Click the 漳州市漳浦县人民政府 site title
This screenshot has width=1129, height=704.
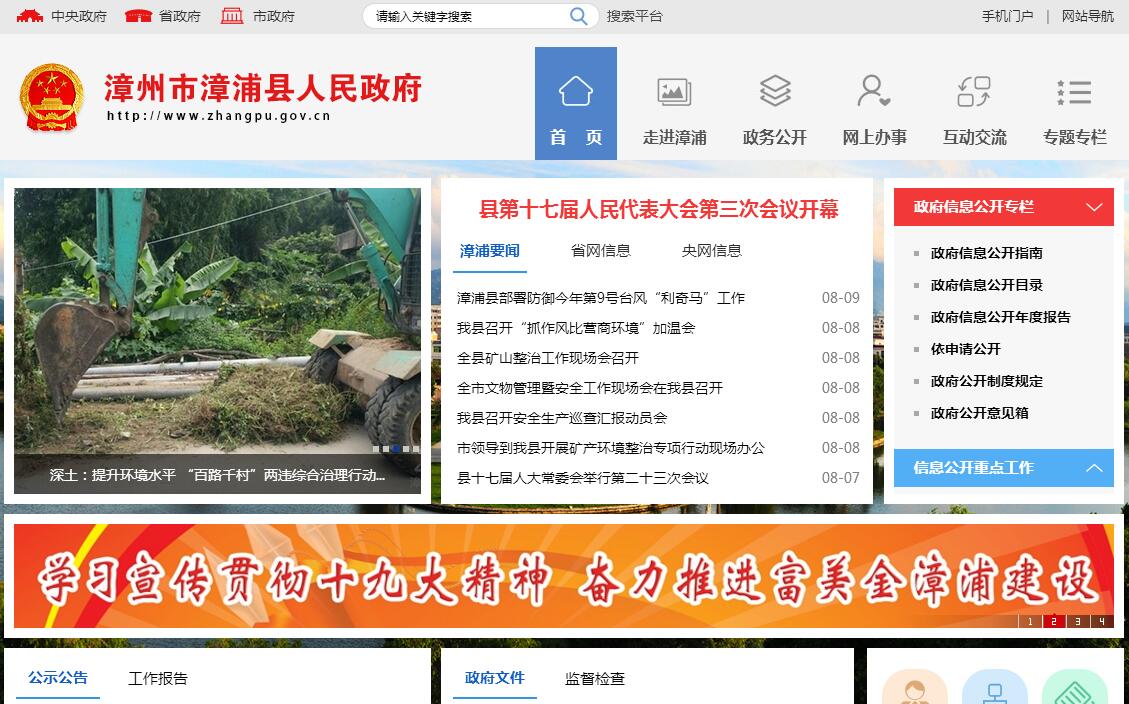tap(263, 88)
